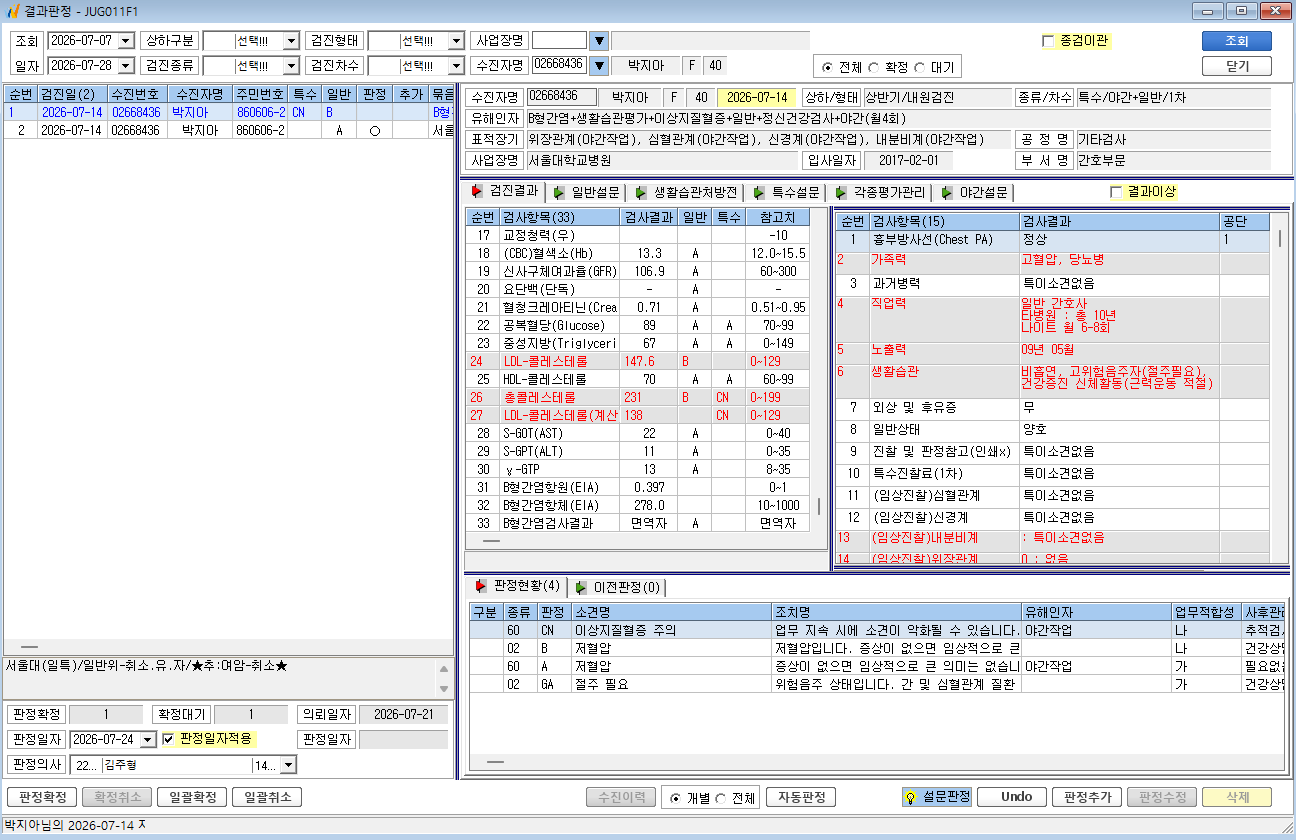1296x840 pixels.
Task: Open the 판정일자 date dropdown
Action: (x=148, y=739)
